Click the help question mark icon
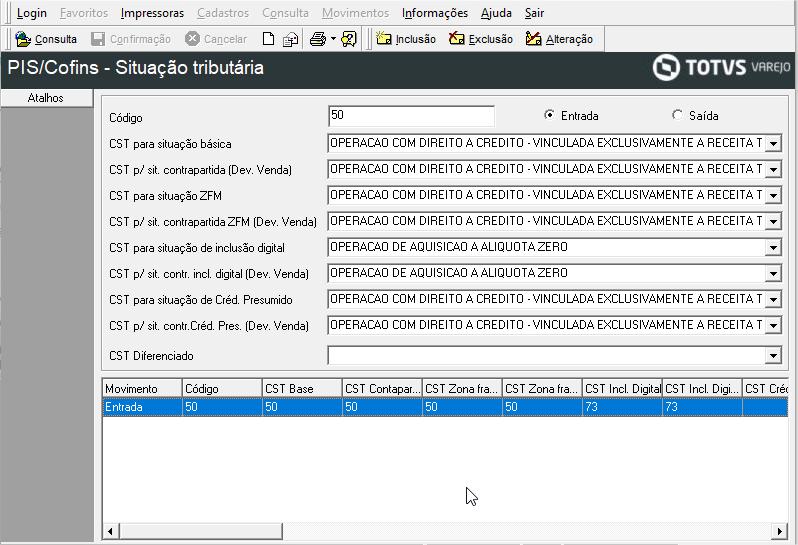 (349, 39)
